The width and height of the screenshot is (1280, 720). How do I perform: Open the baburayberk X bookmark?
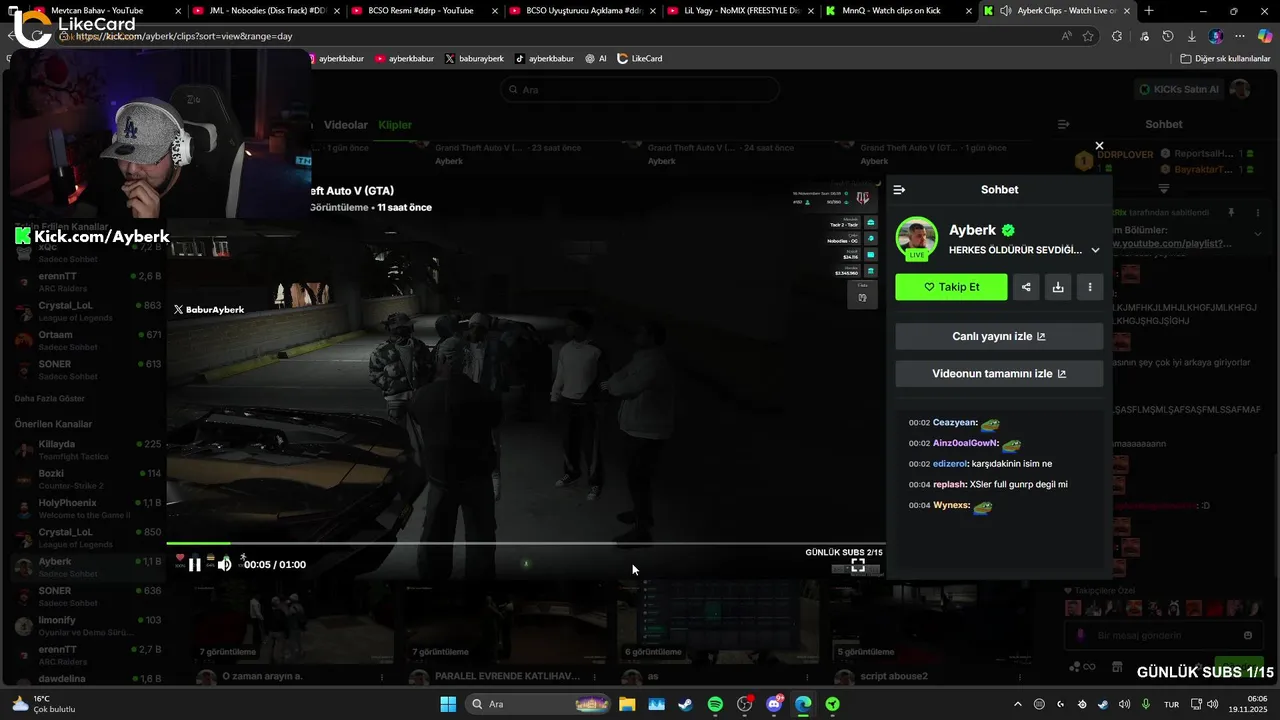475,59
